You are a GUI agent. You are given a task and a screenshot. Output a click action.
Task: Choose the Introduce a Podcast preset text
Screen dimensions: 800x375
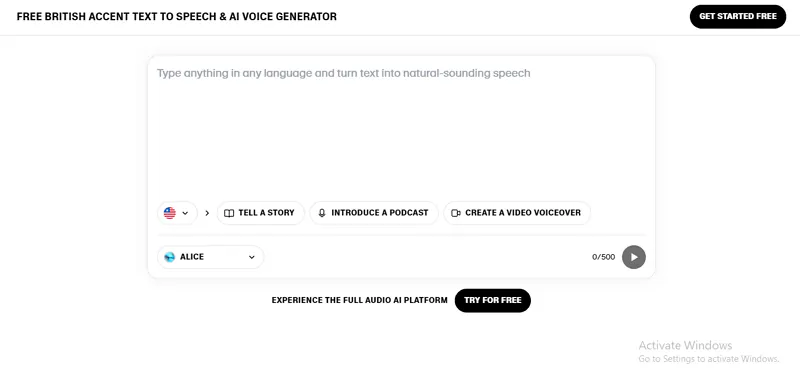380,213
